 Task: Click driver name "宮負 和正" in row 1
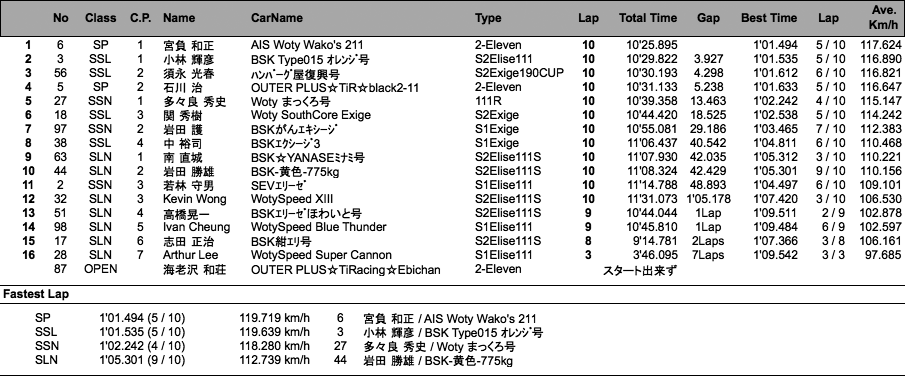[x=189, y=45]
